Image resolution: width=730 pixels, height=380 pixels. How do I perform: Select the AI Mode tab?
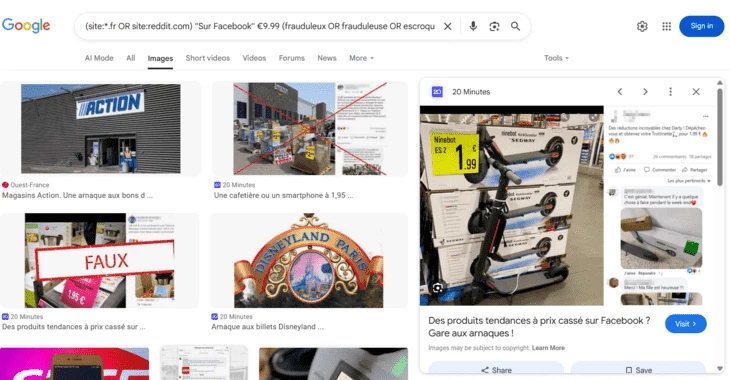point(99,58)
